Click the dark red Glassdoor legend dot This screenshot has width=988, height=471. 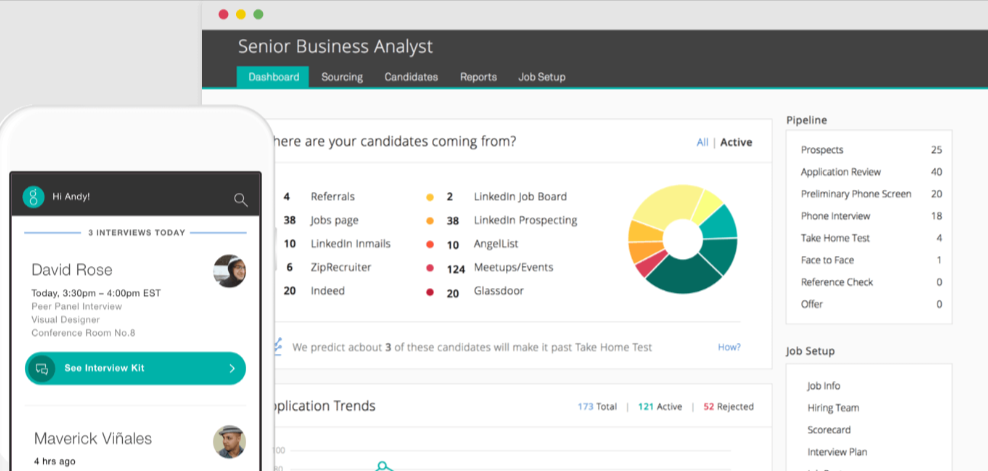point(430,292)
